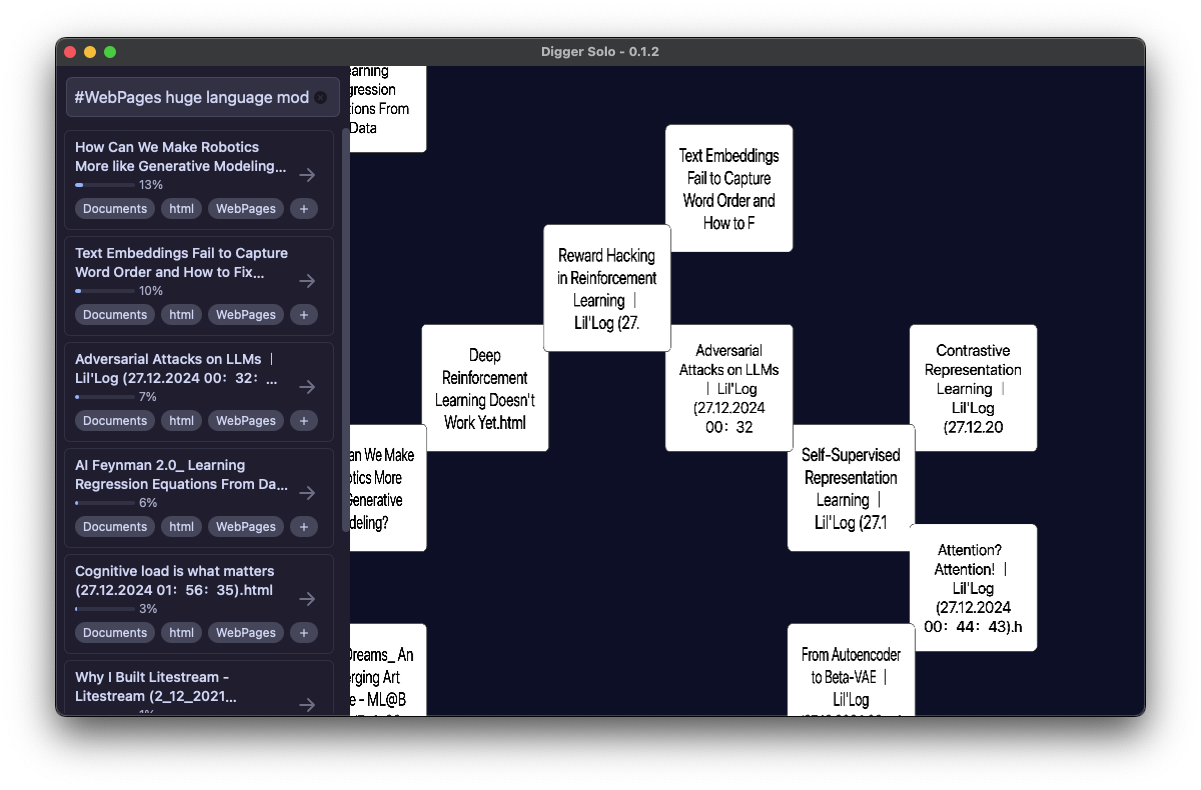1201x790 pixels.
Task: Select html tag on Cognitive load result
Action: (x=181, y=633)
